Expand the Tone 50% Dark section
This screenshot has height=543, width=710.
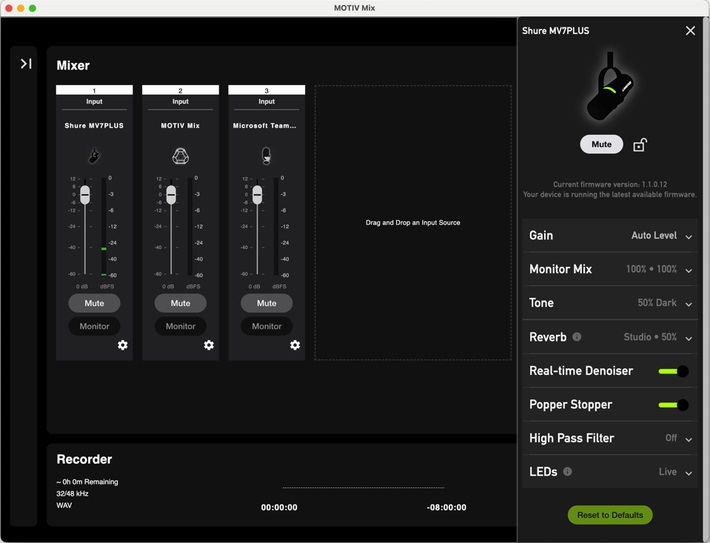coord(609,303)
